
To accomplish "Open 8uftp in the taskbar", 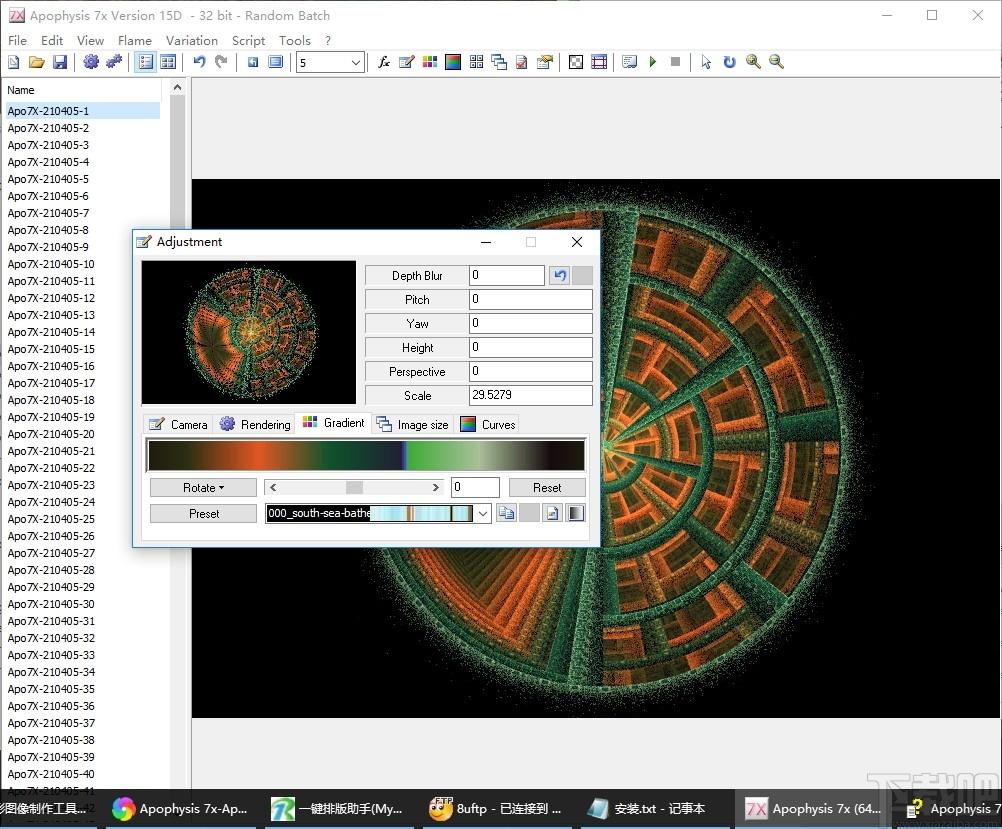I will 496,809.
